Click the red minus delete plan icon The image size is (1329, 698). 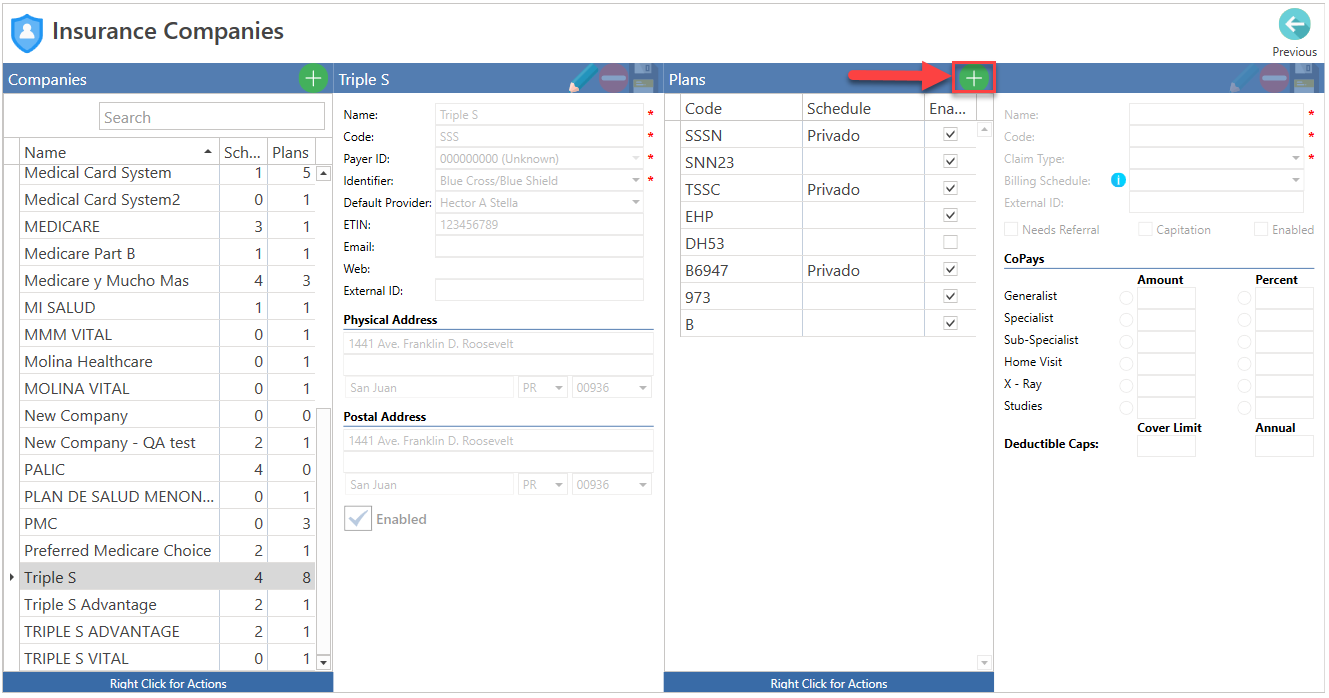pos(1273,78)
